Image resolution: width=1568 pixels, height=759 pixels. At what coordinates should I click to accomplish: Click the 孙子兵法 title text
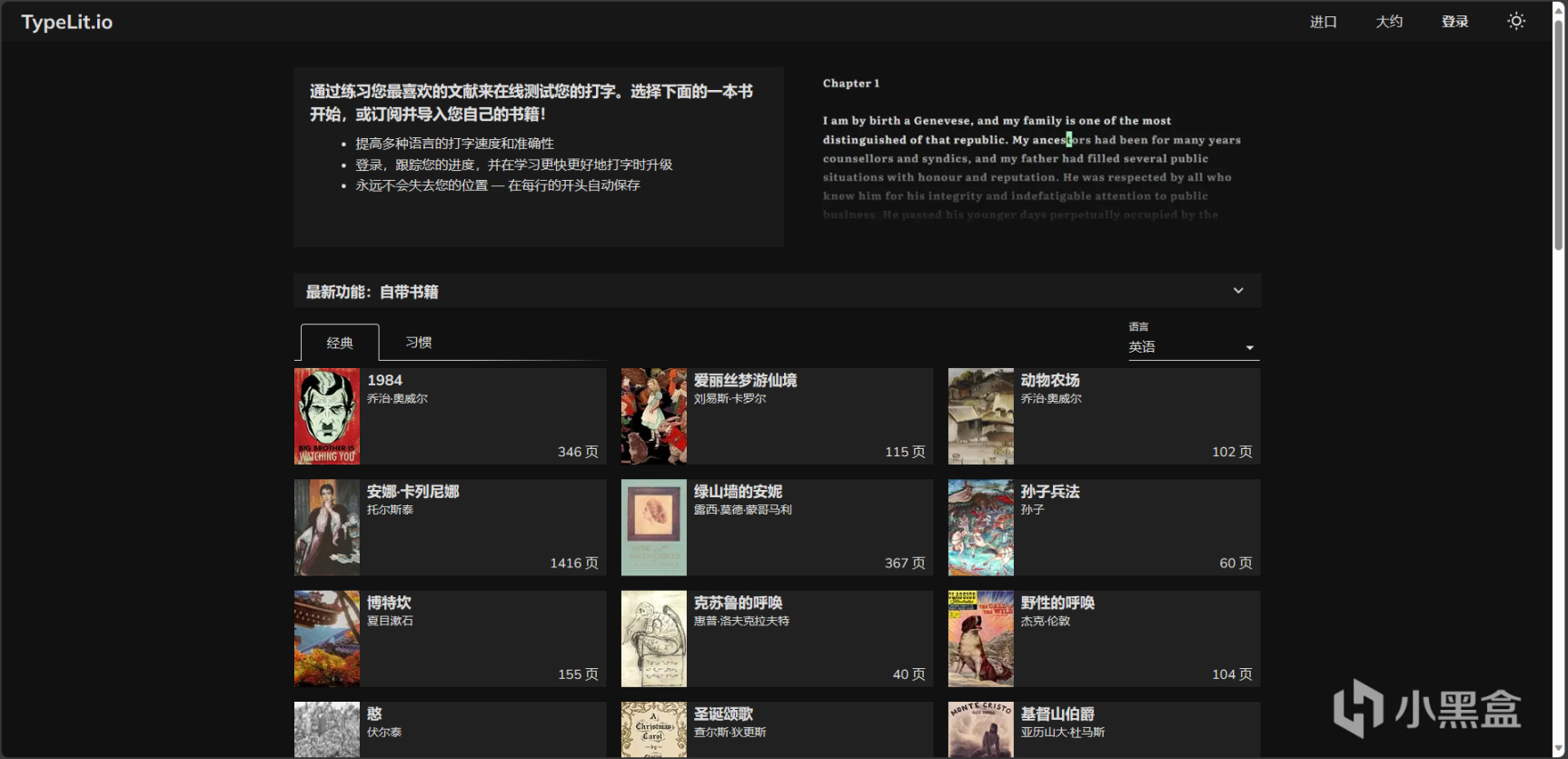[1050, 492]
